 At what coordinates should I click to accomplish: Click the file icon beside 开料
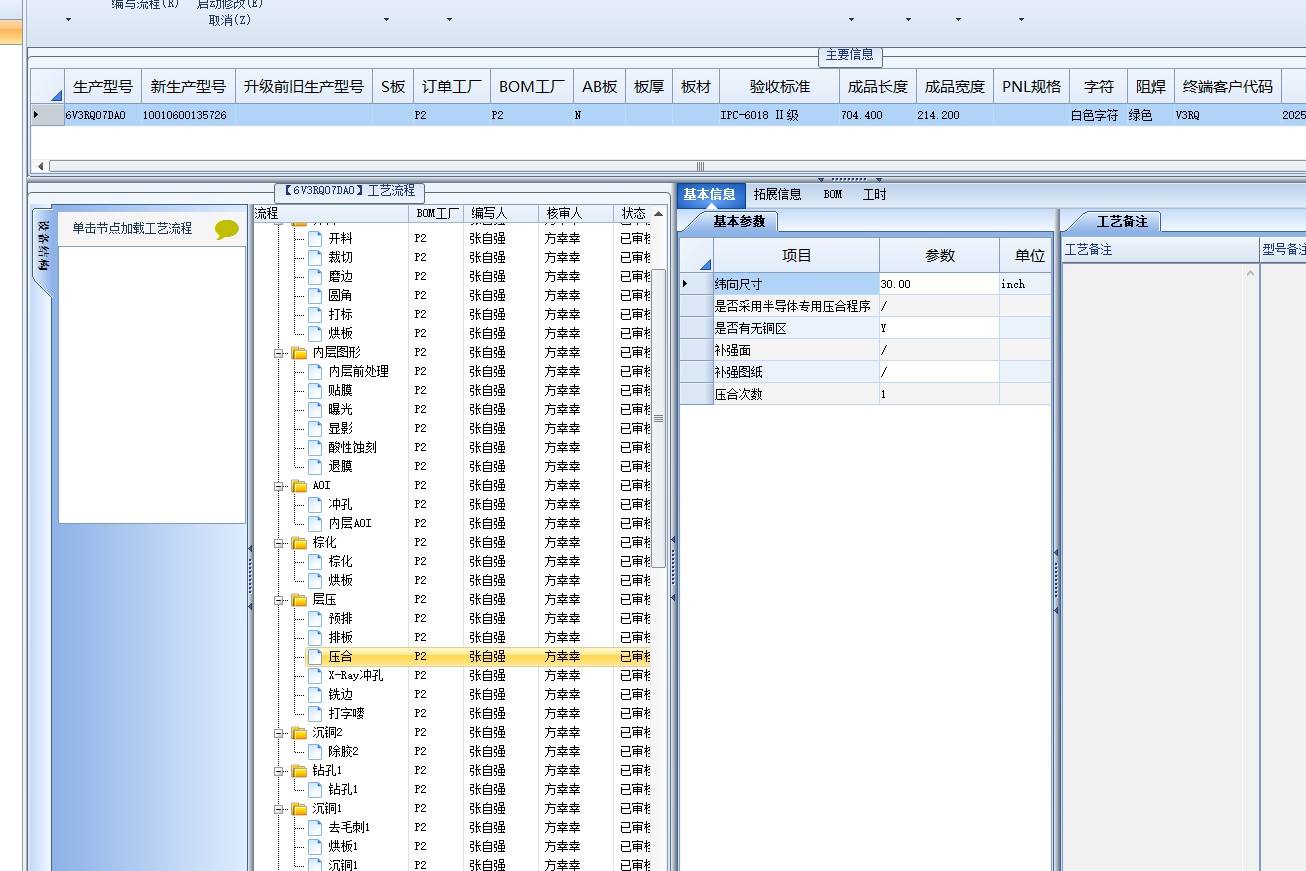(315, 238)
